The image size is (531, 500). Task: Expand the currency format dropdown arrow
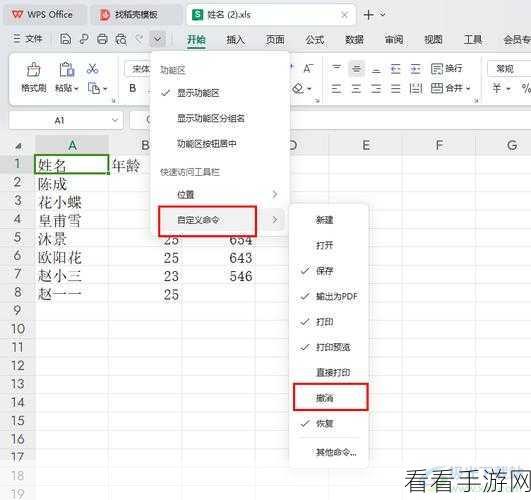[509, 89]
